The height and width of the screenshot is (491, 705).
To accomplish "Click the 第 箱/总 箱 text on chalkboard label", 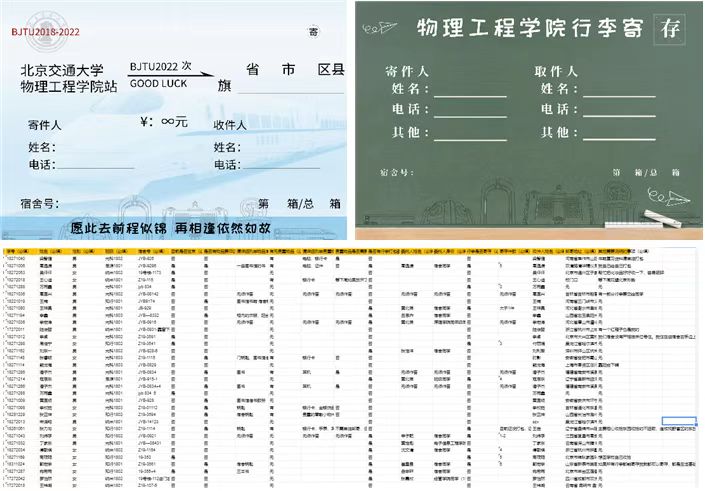I will [646, 172].
